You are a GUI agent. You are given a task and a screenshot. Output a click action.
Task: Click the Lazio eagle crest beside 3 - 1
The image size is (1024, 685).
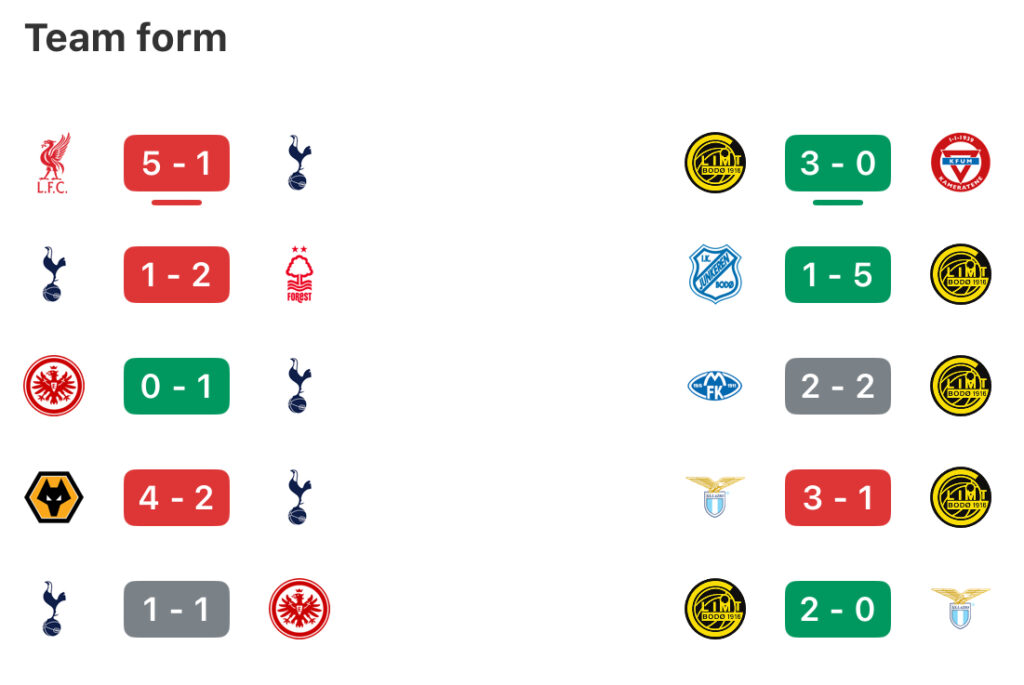coord(715,497)
